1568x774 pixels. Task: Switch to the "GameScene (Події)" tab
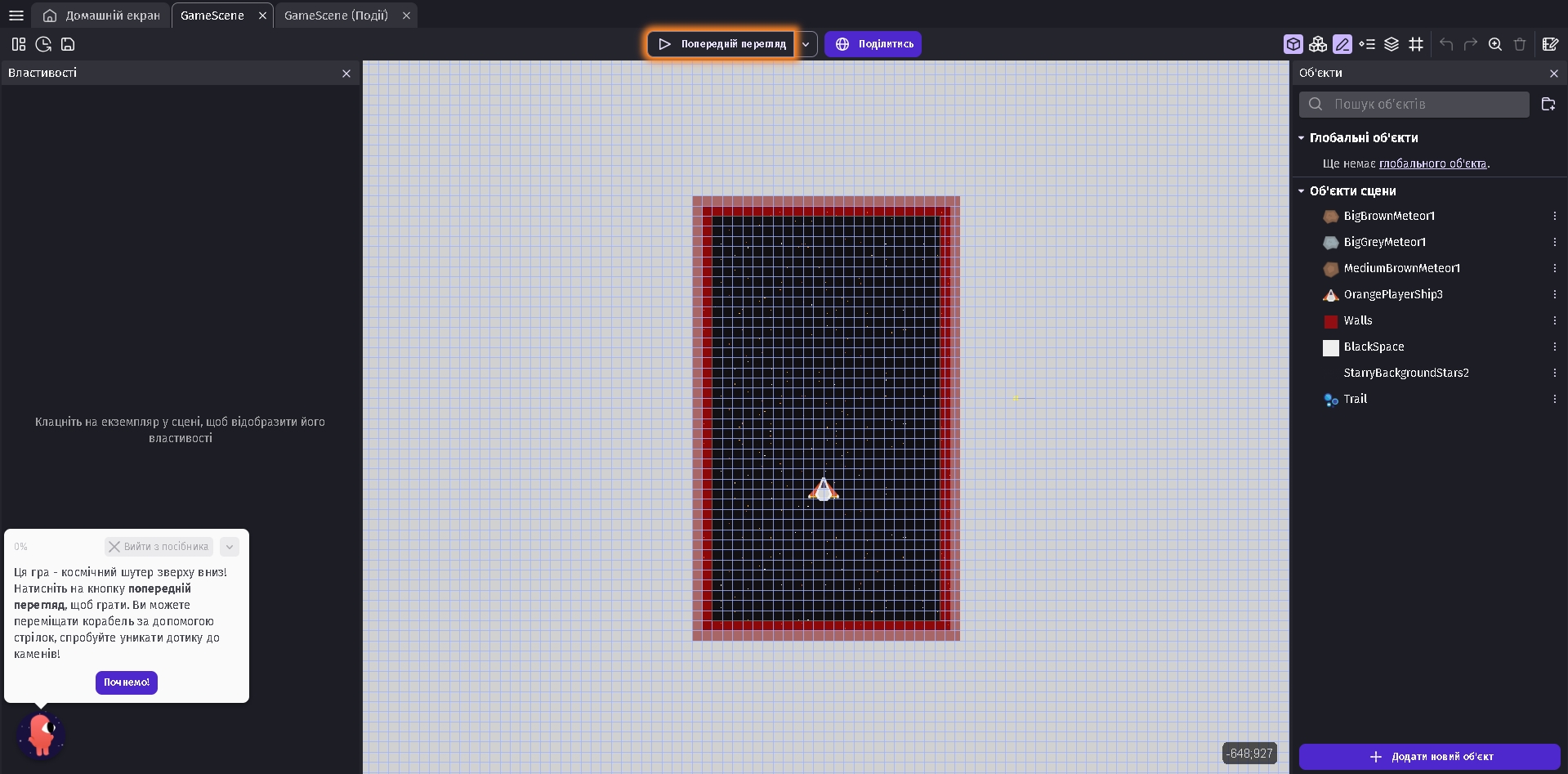pyautogui.click(x=336, y=16)
